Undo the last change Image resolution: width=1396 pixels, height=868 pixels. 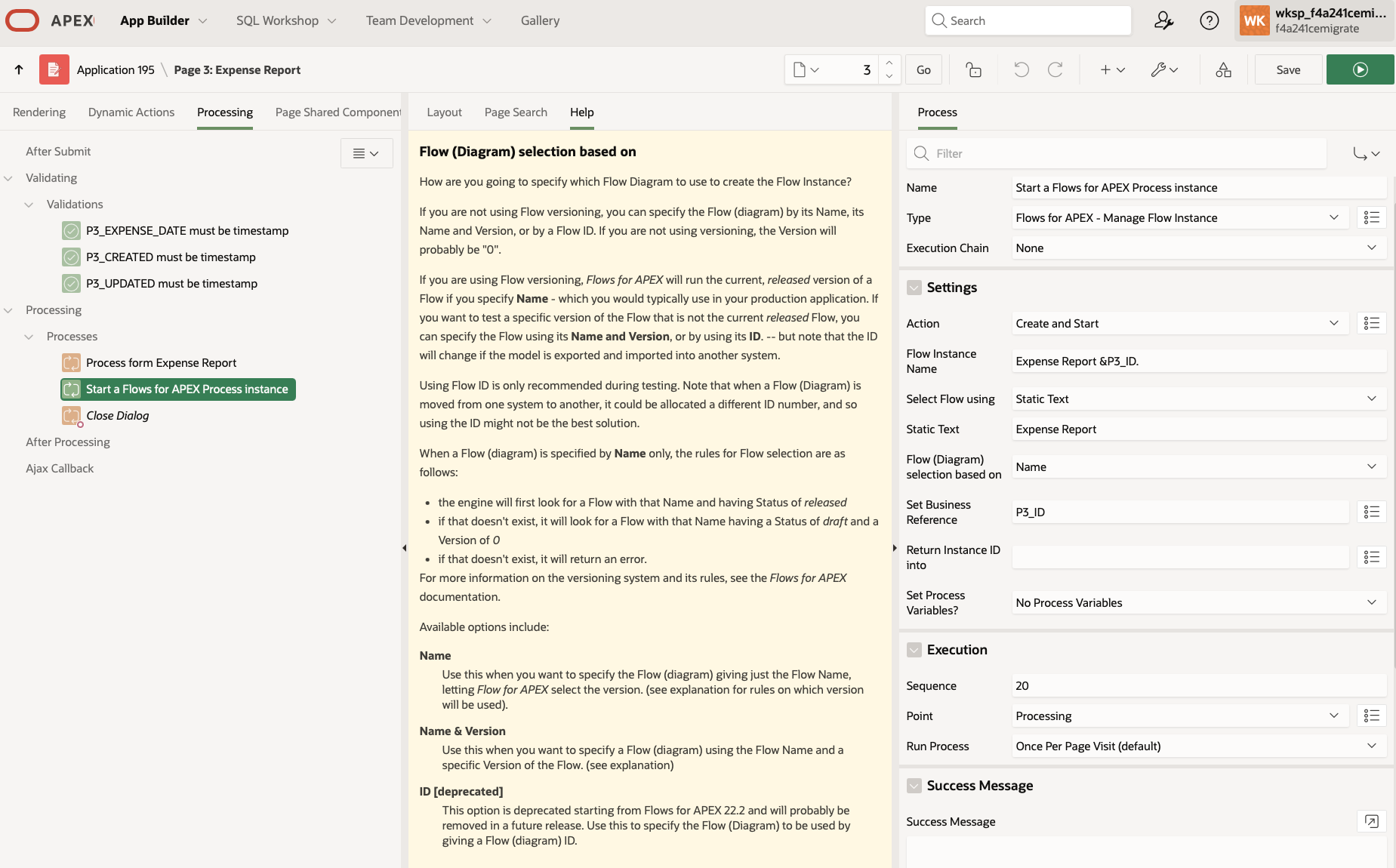point(1022,69)
